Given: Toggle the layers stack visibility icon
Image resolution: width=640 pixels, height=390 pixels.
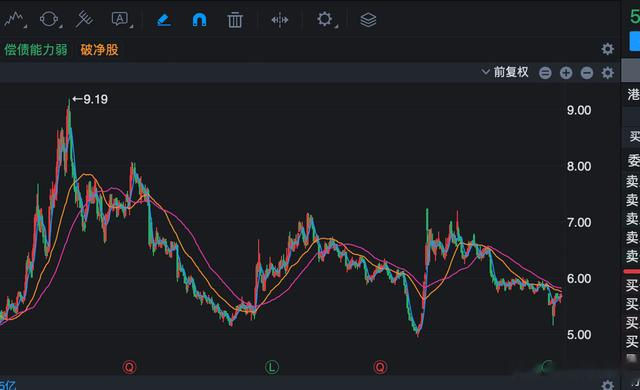Looking at the screenshot, I should click(x=368, y=20).
